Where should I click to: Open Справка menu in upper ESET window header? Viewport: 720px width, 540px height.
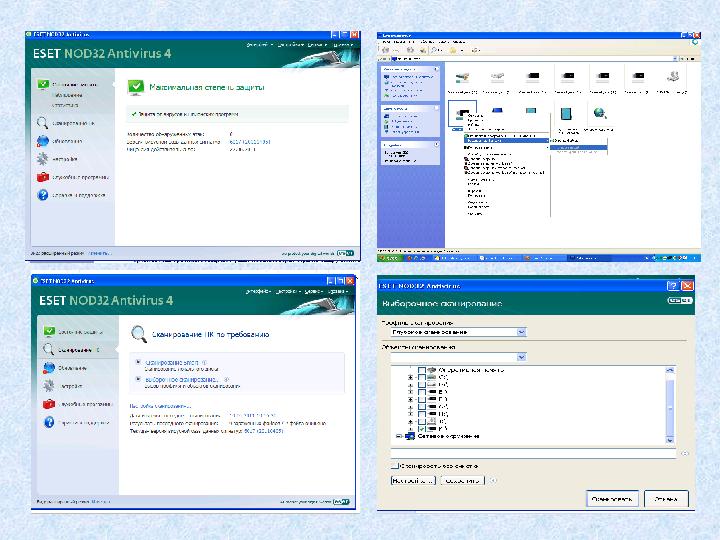[343, 45]
